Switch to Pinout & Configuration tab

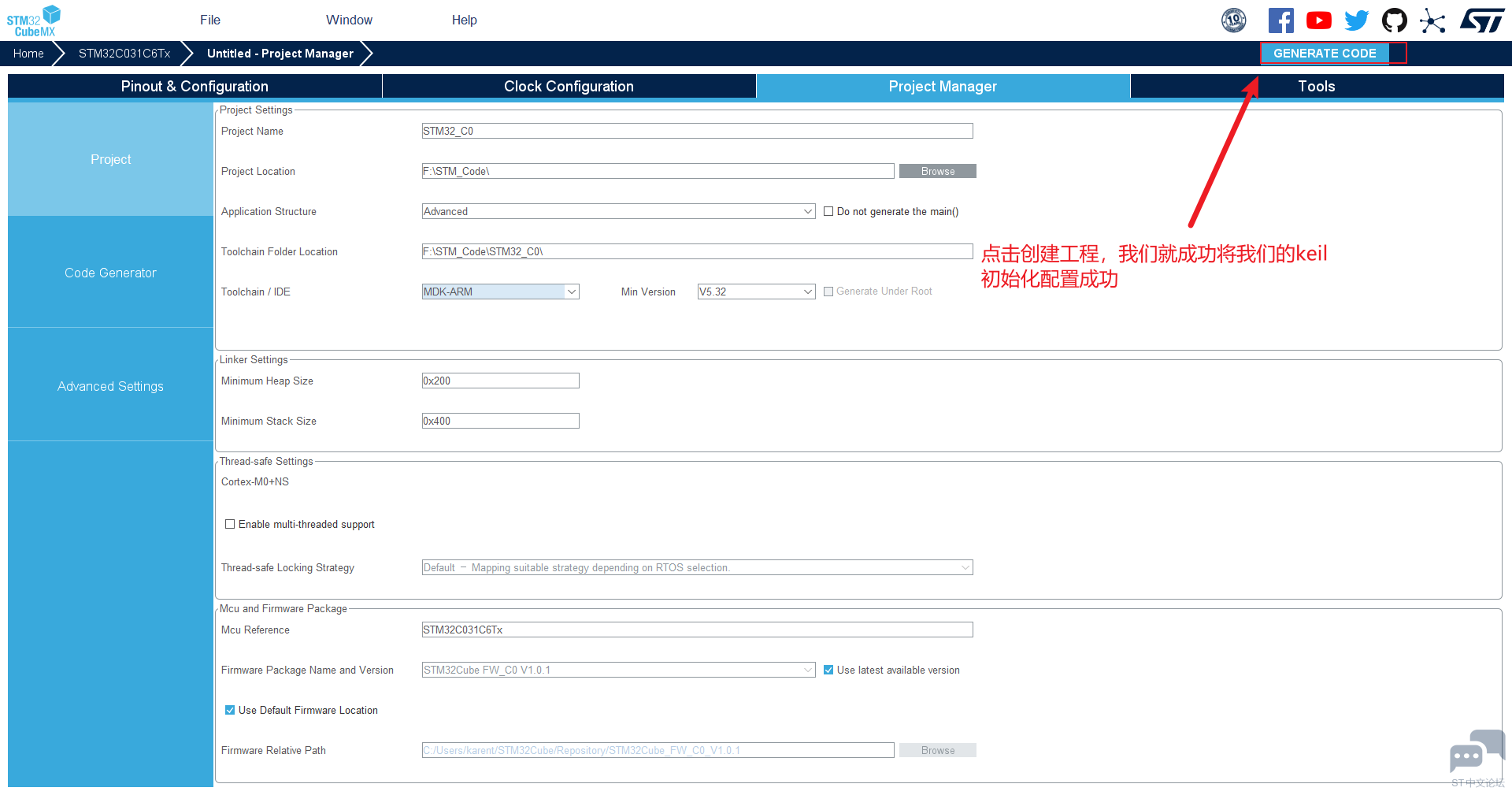click(x=195, y=86)
